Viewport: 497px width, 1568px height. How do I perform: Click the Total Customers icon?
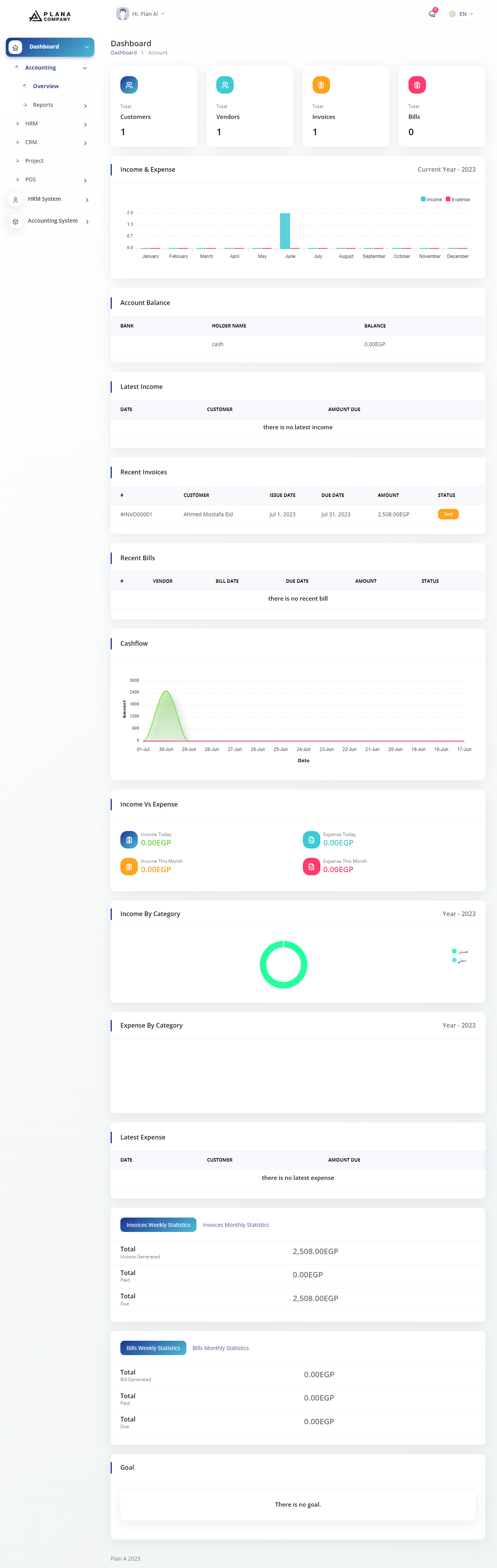pos(129,85)
